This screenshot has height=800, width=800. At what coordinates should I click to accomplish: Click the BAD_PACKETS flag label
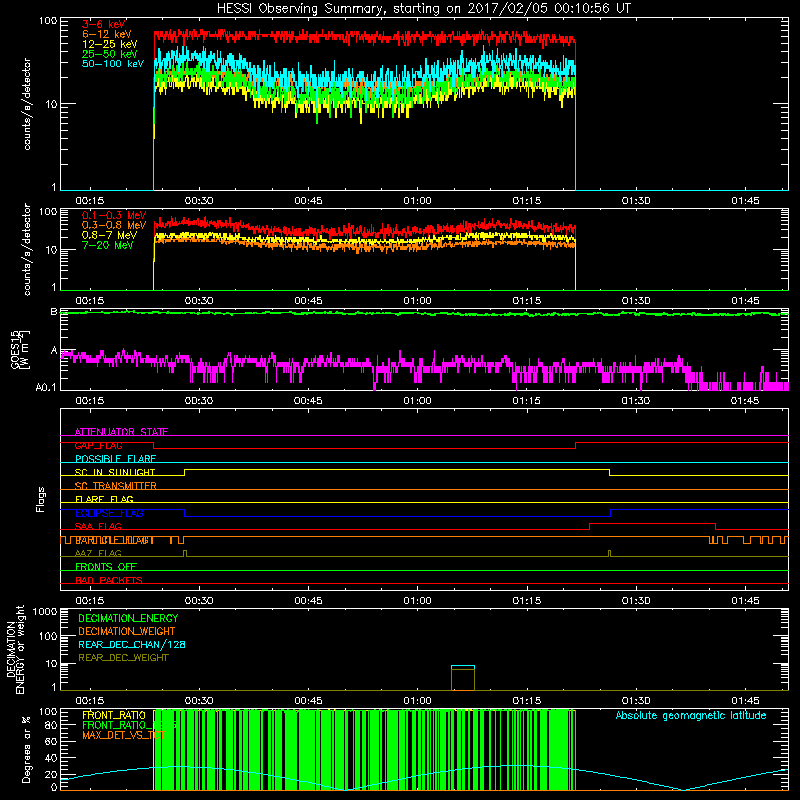click(x=109, y=580)
